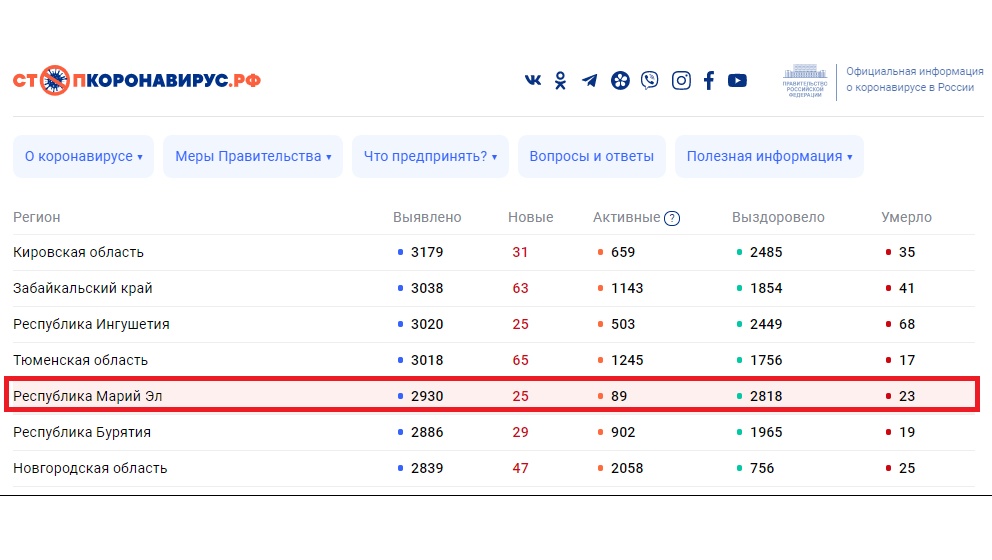Open the Что предпринять? dropdown
The width and height of the screenshot is (992, 560).
[x=430, y=156]
